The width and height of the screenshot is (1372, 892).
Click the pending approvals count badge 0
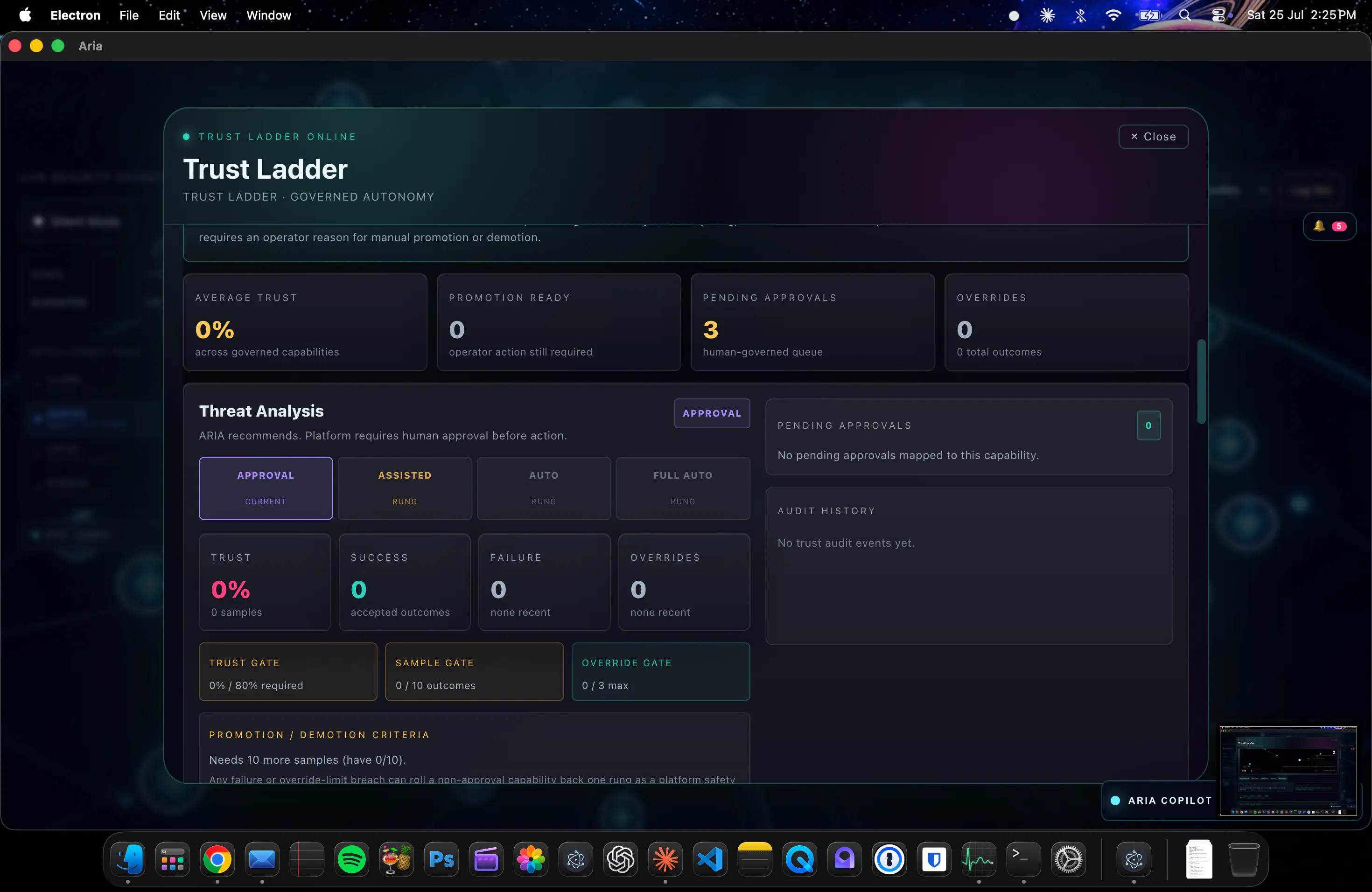coord(1148,425)
